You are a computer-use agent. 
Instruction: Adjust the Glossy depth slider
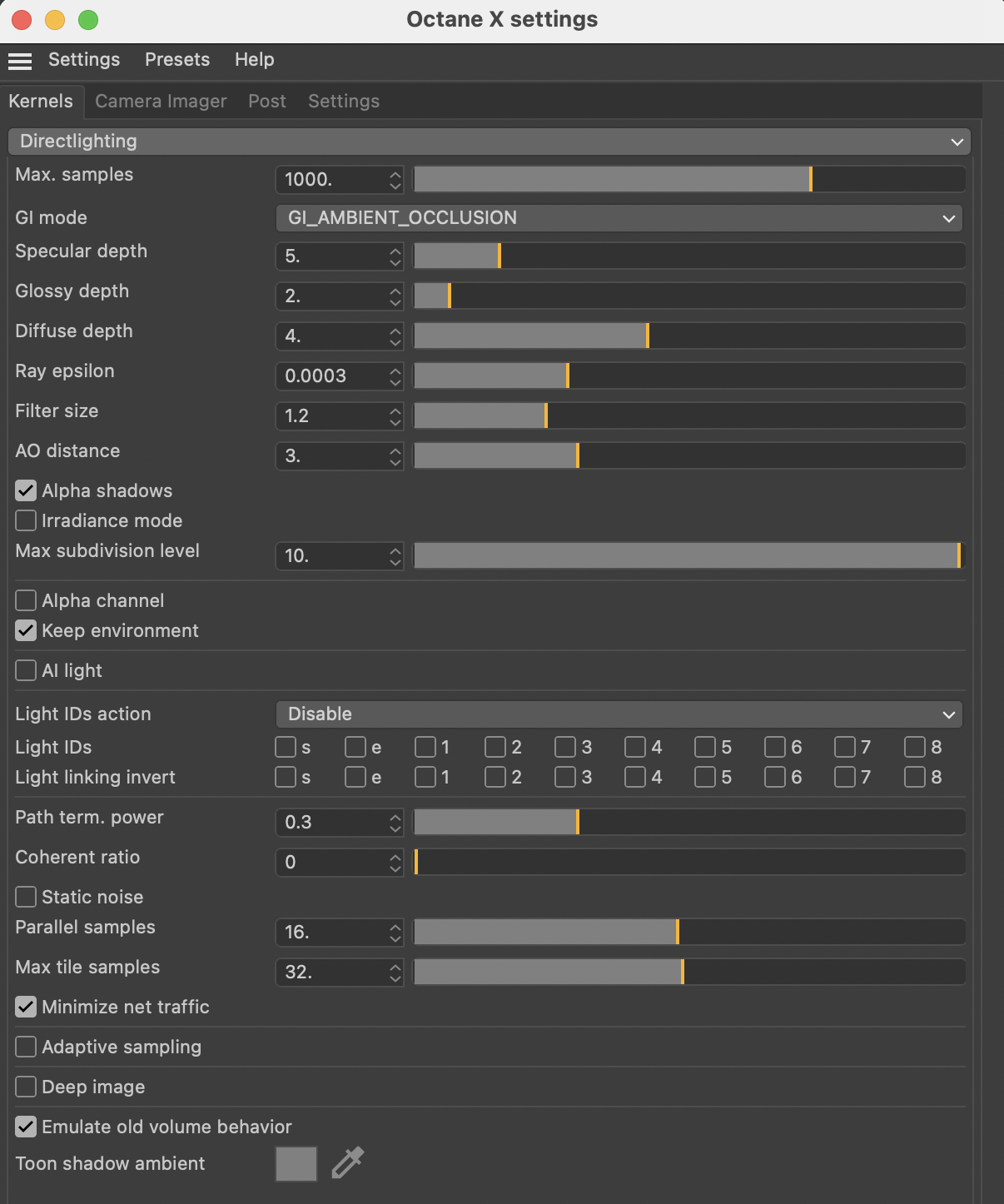[689, 296]
